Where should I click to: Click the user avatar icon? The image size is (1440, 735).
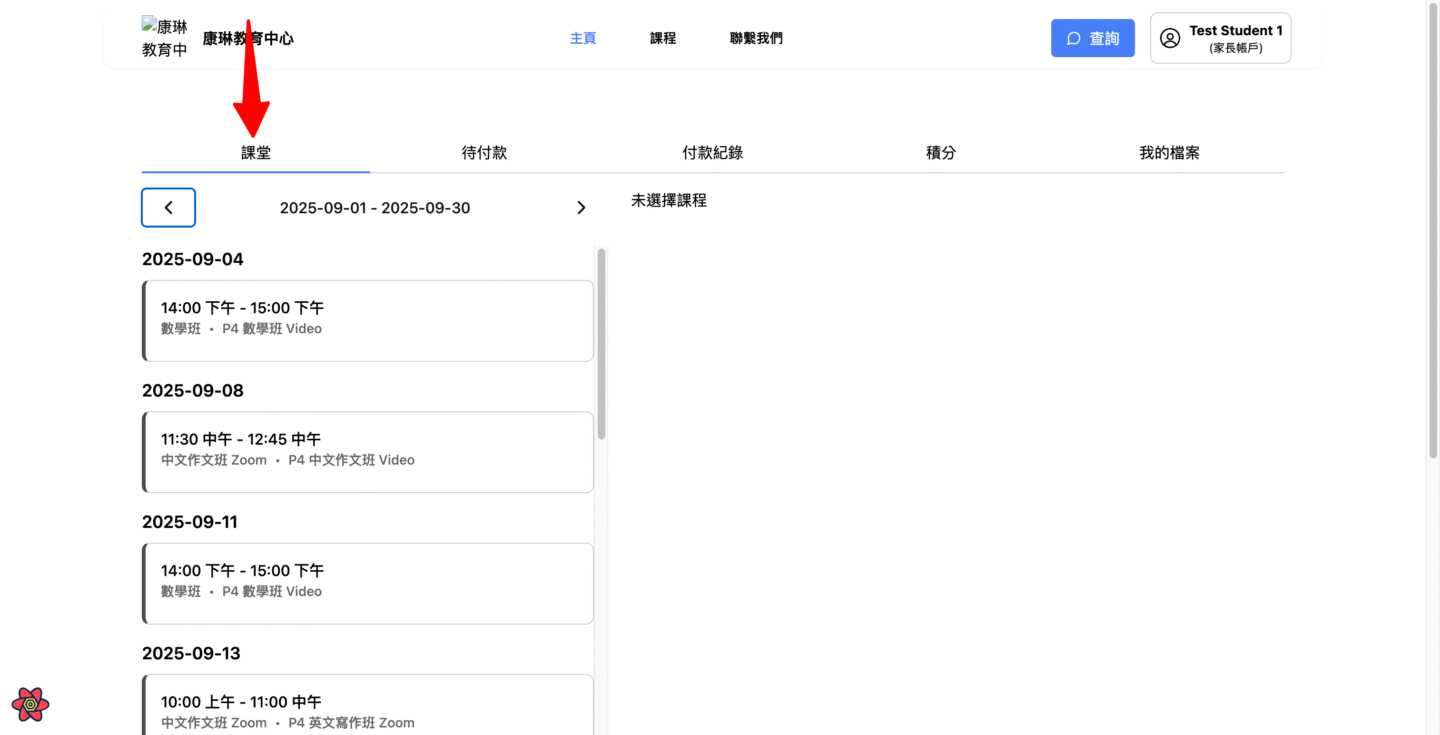coord(1169,38)
